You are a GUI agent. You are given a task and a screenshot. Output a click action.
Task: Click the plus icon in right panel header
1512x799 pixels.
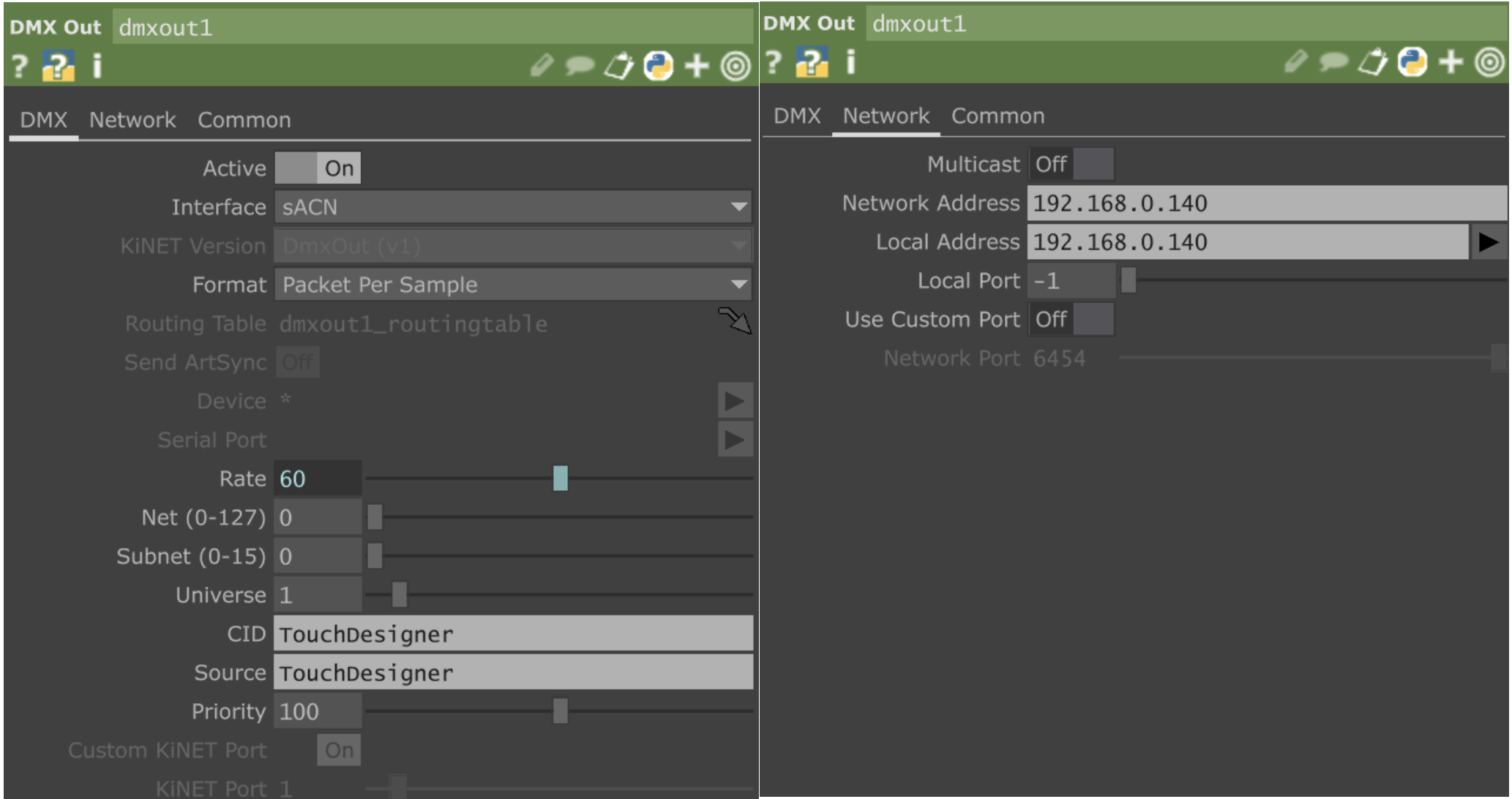coord(1451,62)
